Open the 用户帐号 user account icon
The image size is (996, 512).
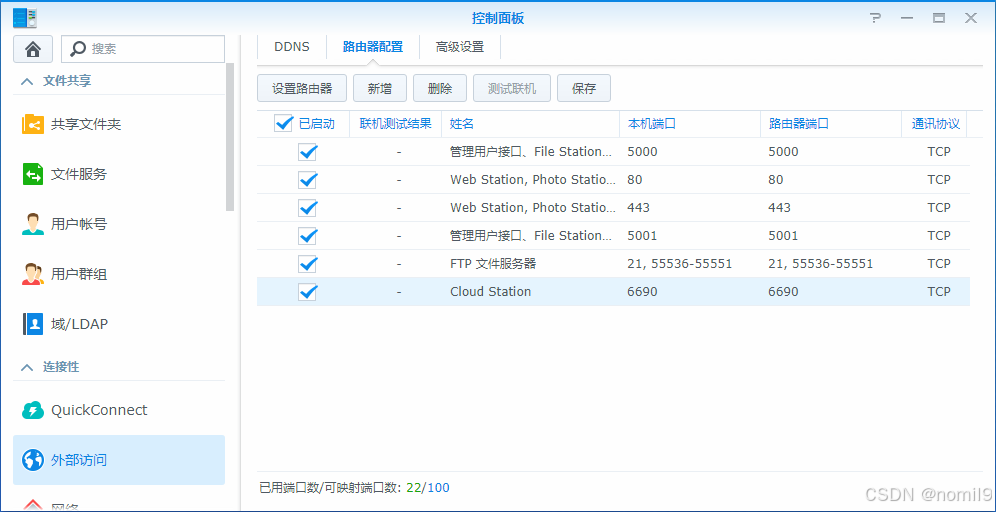[33, 224]
